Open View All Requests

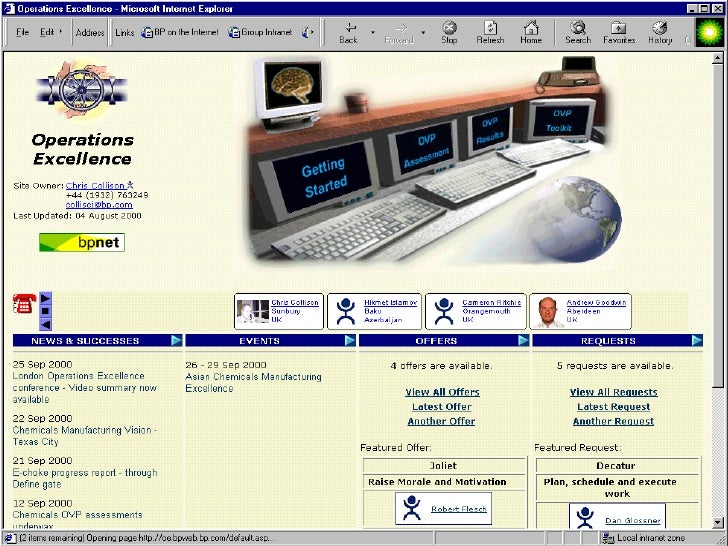coord(613,392)
